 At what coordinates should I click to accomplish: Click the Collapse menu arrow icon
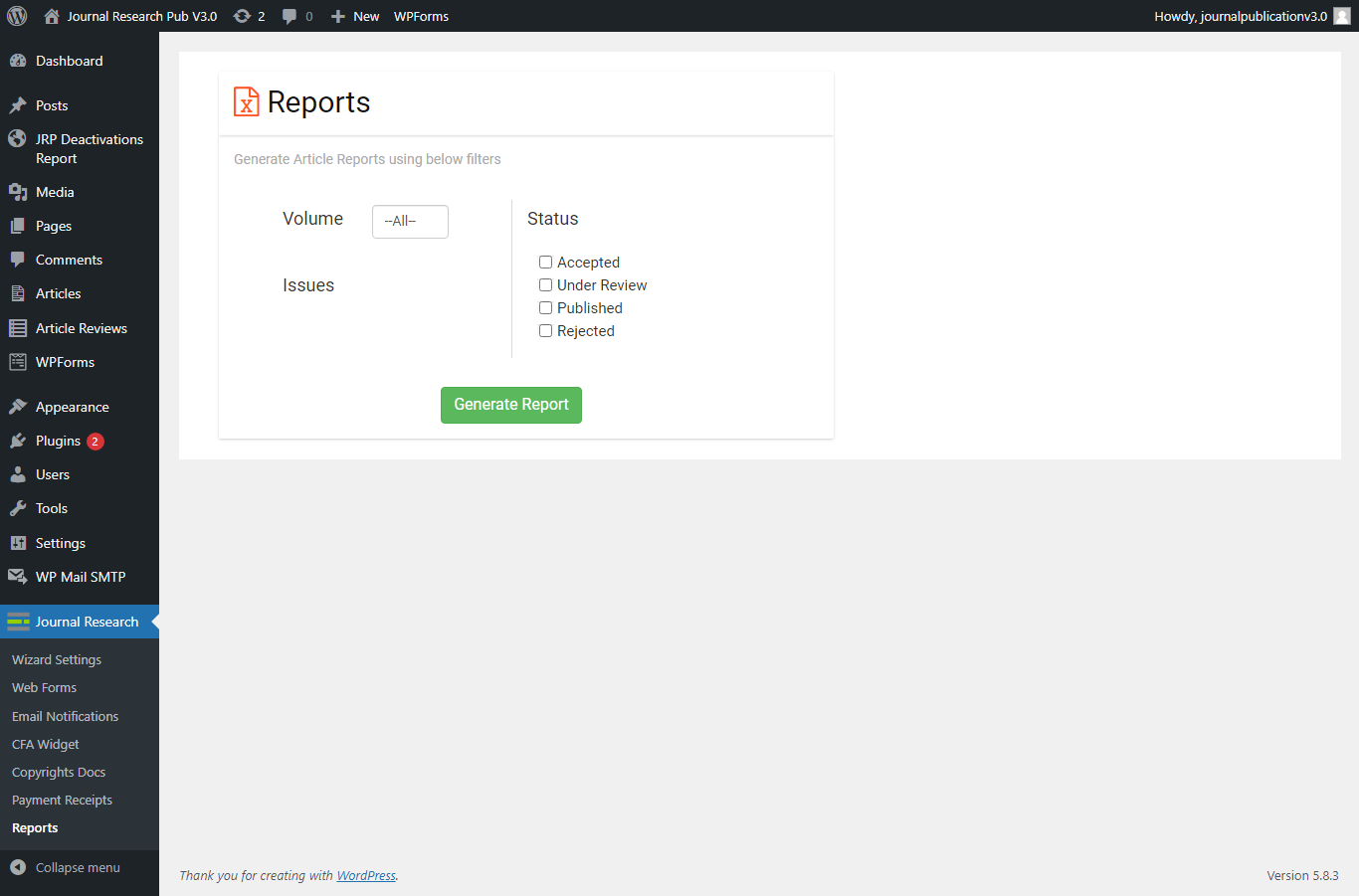pyautogui.click(x=18, y=867)
